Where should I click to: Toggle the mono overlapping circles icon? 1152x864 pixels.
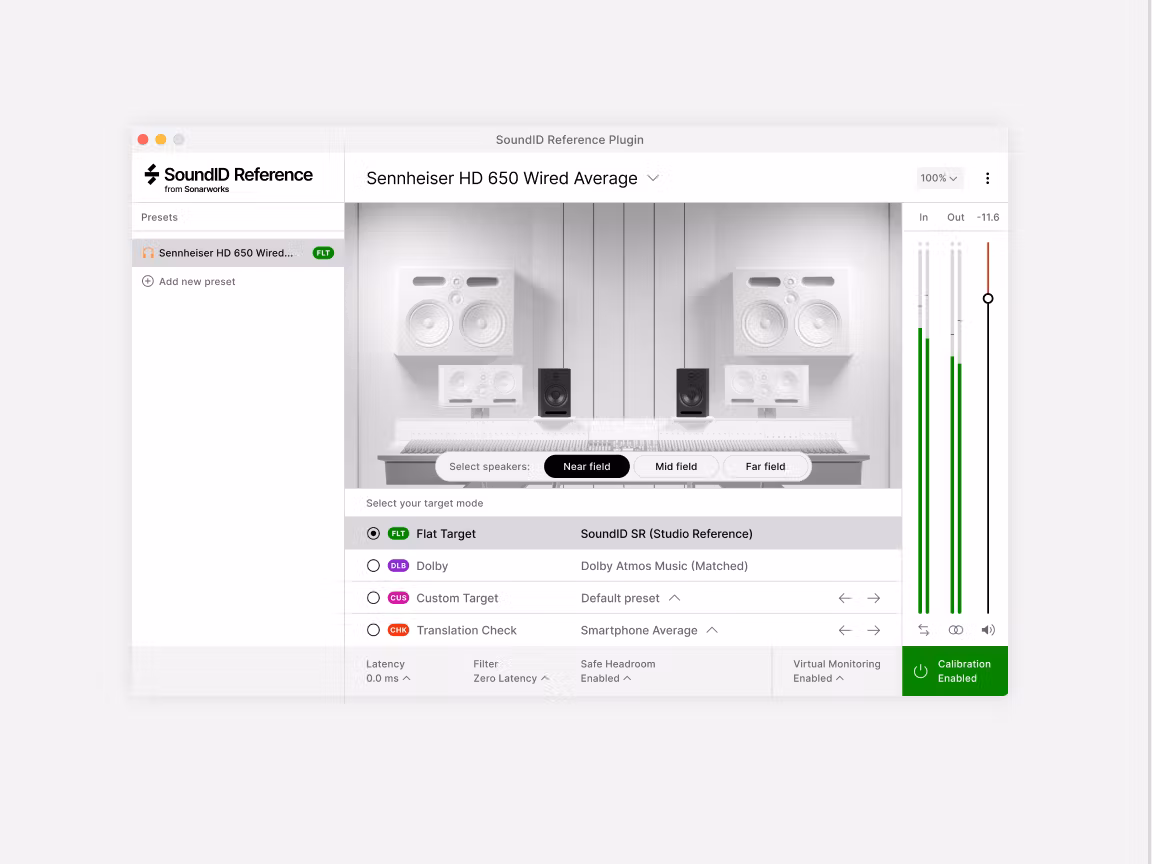click(956, 630)
